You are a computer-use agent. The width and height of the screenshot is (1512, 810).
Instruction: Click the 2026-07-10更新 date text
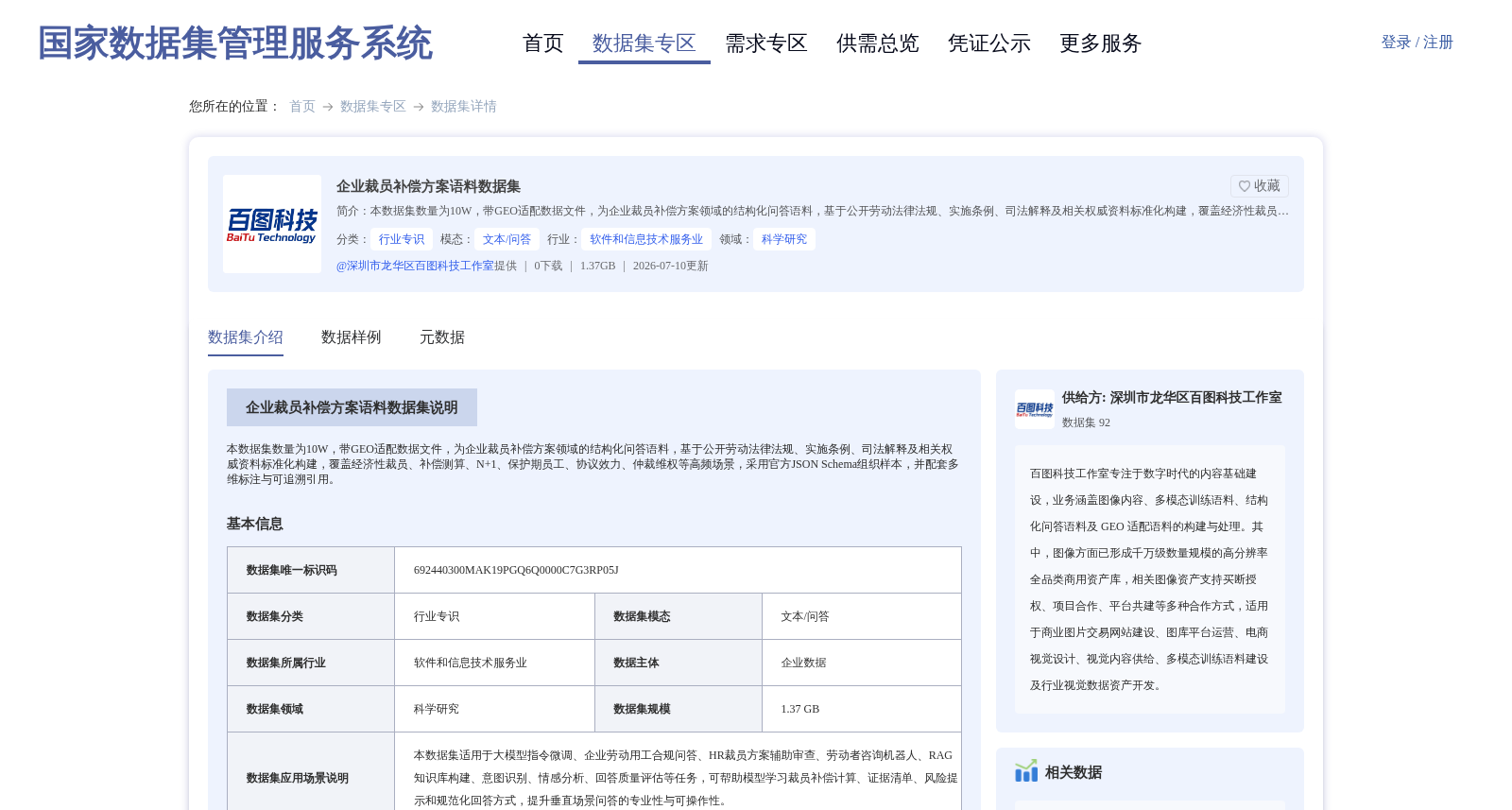[x=671, y=266]
